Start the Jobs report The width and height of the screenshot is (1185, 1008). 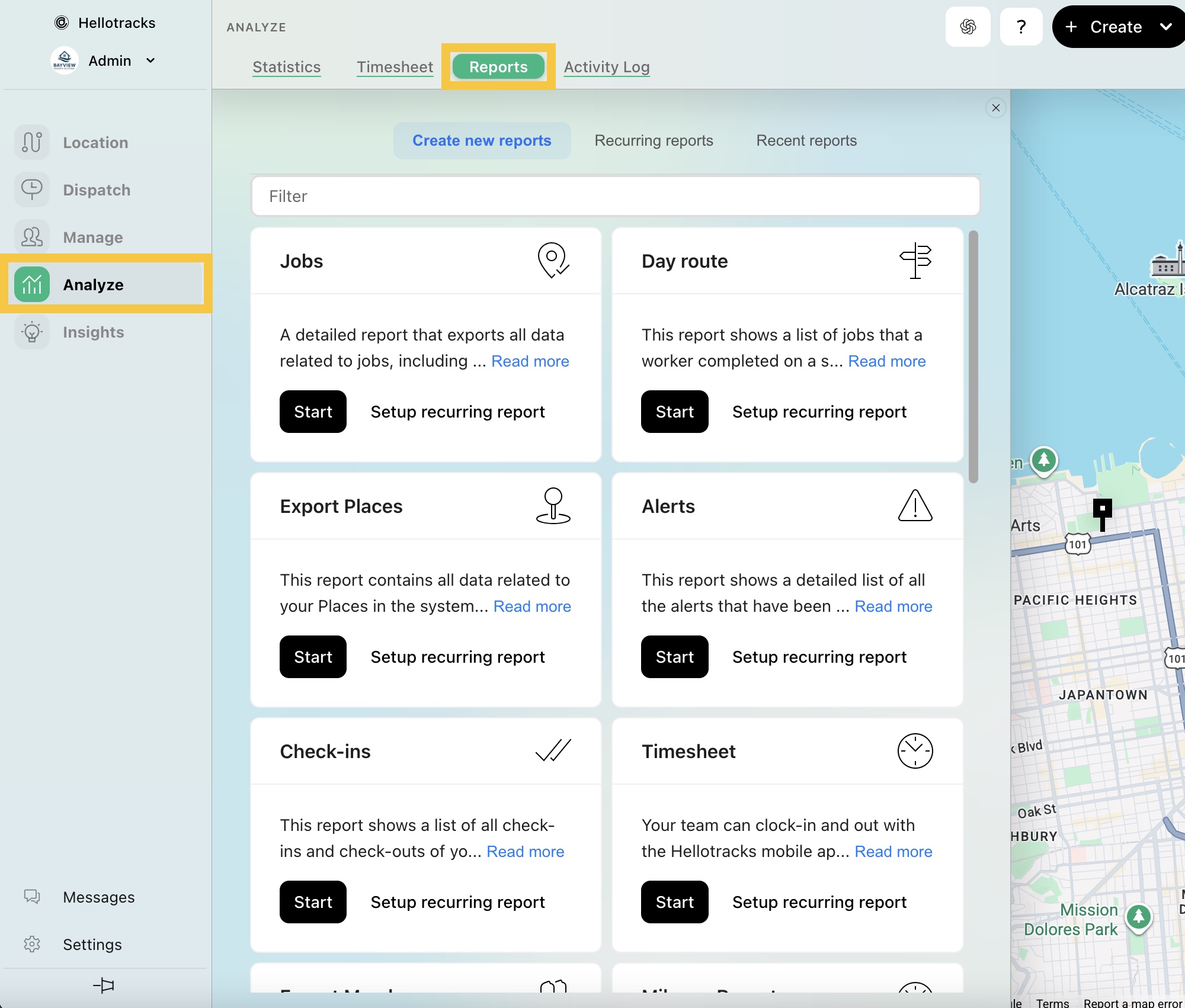pyautogui.click(x=313, y=412)
